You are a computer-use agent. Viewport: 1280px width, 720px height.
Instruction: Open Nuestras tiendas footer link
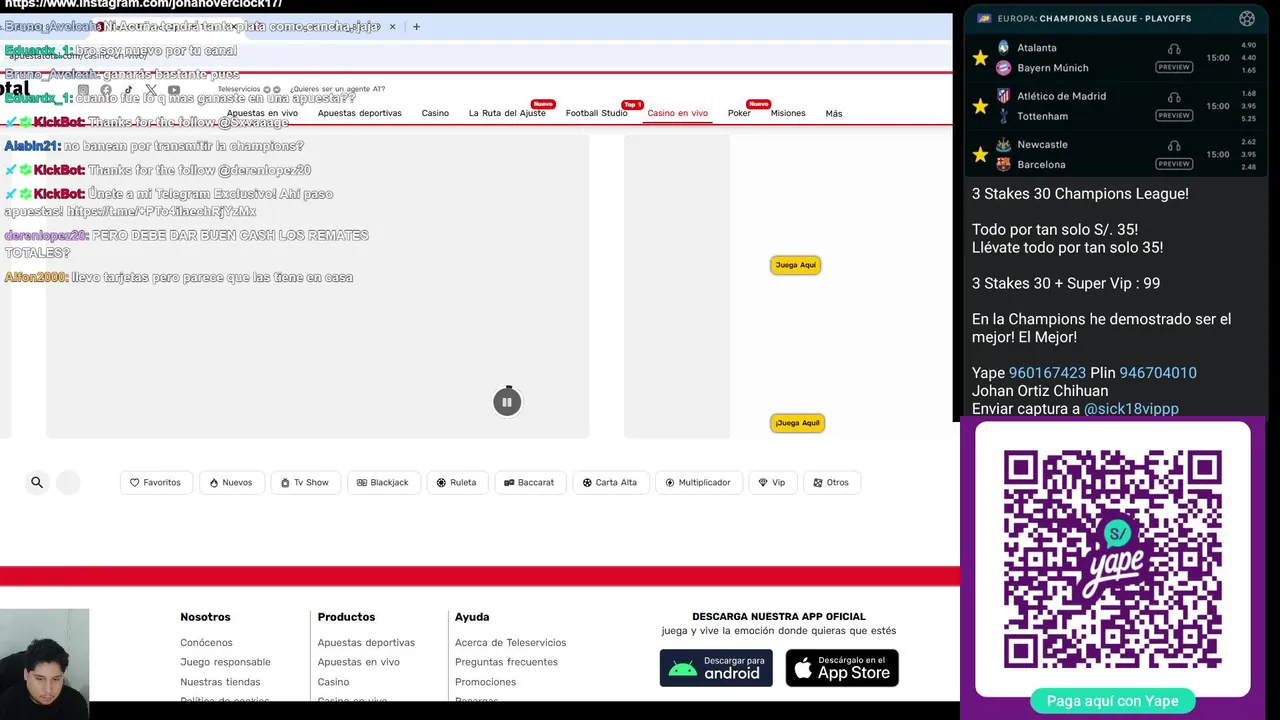220,682
